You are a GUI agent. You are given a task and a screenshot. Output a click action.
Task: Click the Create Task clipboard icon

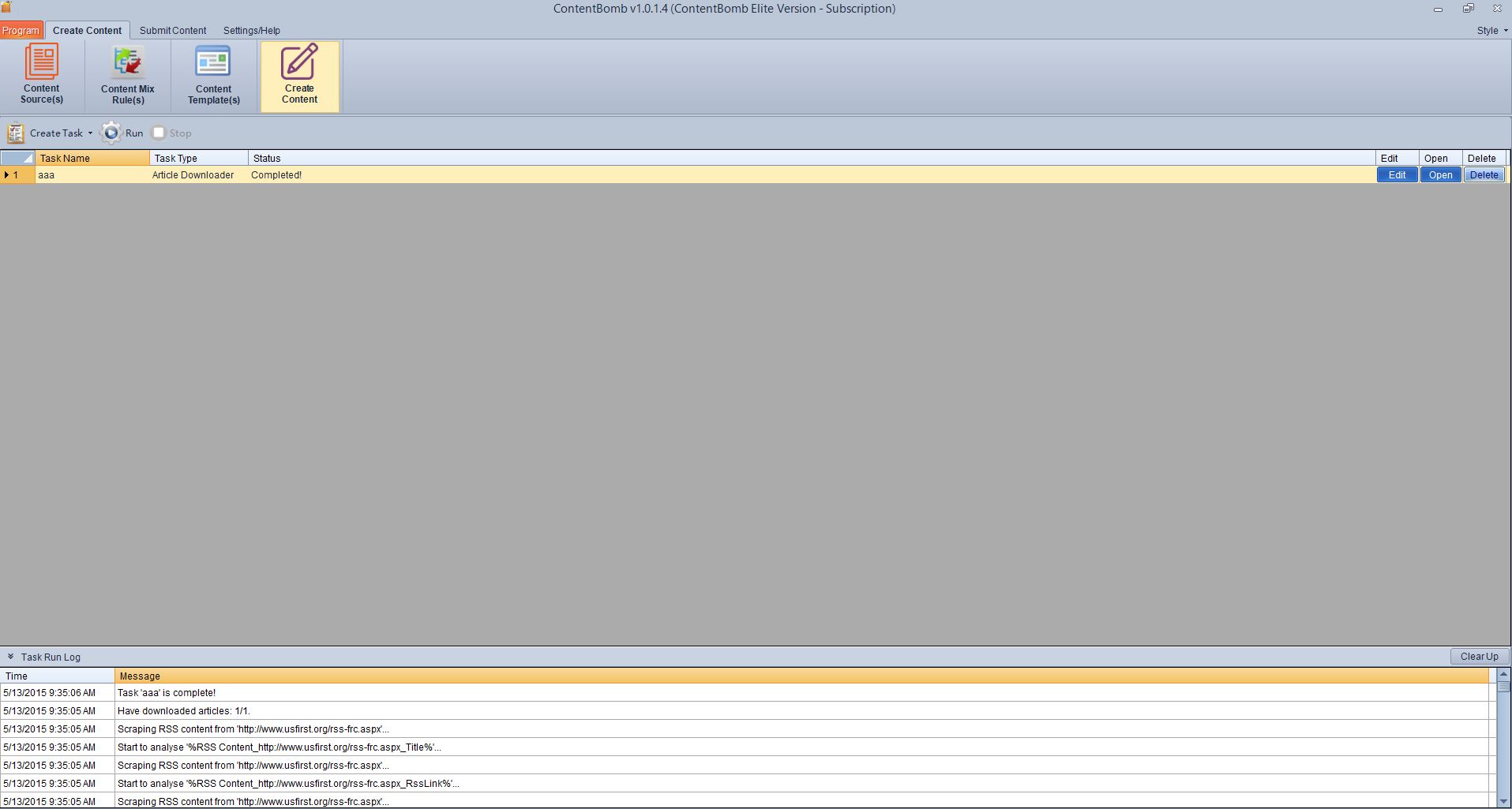click(x=16, y=133)
